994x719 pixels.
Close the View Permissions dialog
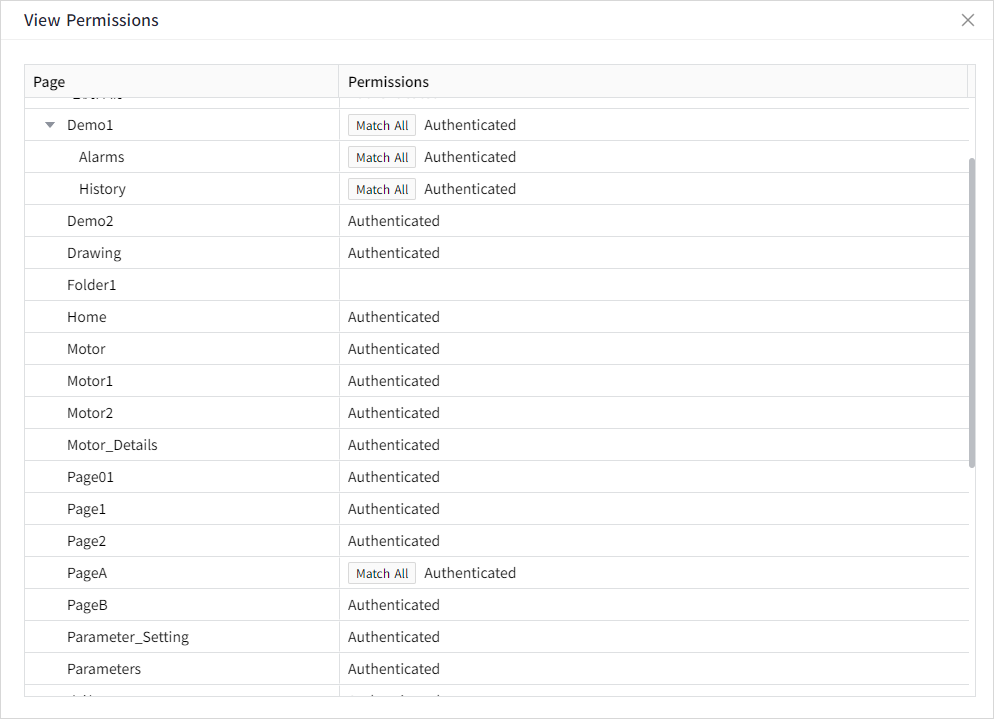click(x=967, y=20)
